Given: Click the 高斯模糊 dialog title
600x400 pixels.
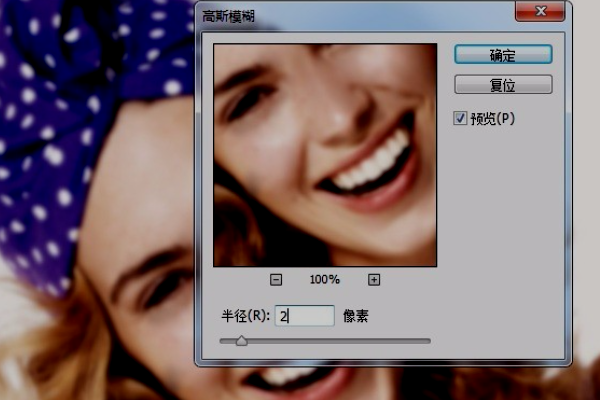Looking at the screenshot, I should [x=228, y=16].
